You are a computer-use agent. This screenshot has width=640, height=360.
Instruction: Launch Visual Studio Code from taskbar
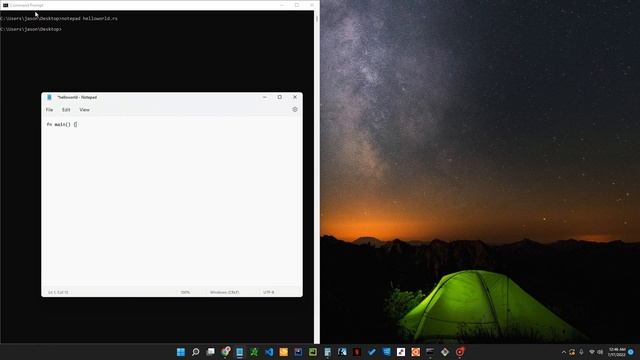click(269, 352)
